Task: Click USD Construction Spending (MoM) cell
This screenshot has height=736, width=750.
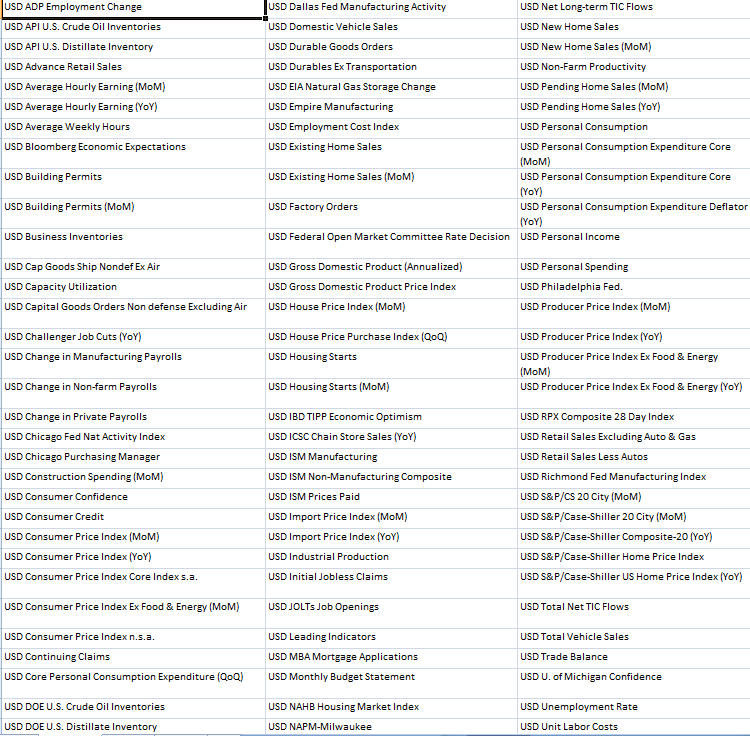Action: tap(133, 479)
